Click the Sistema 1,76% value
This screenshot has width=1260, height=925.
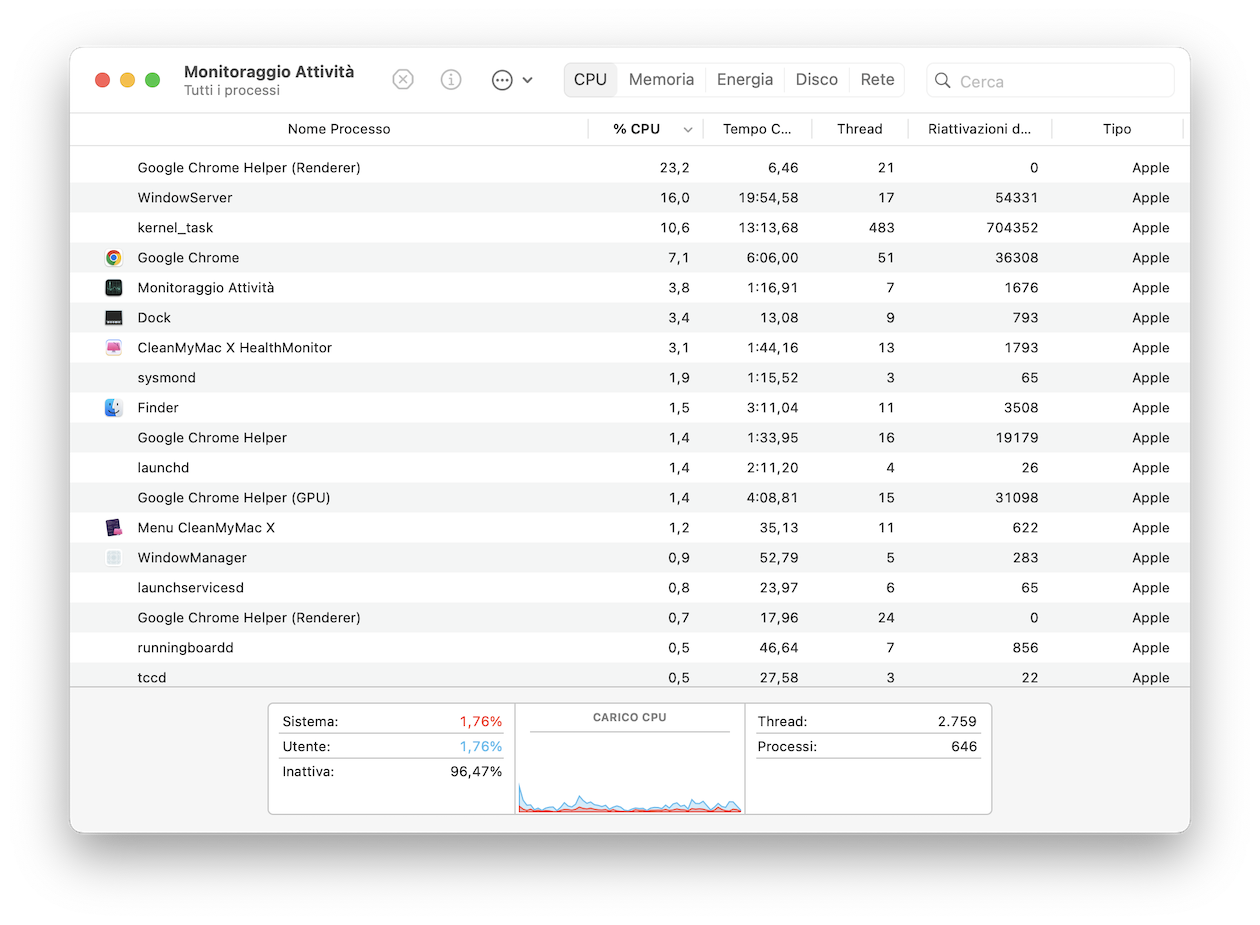click(480, 721)
